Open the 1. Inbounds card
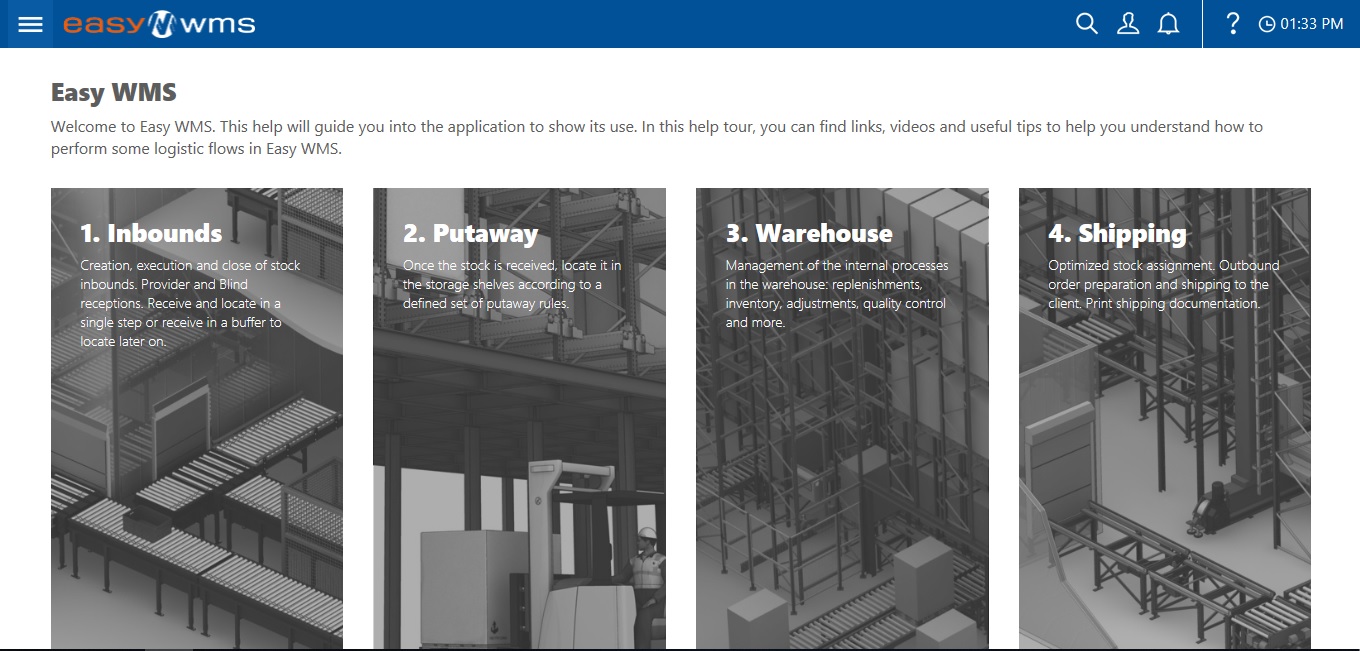This screenshot has width=1360, height=651. point(197,418)
